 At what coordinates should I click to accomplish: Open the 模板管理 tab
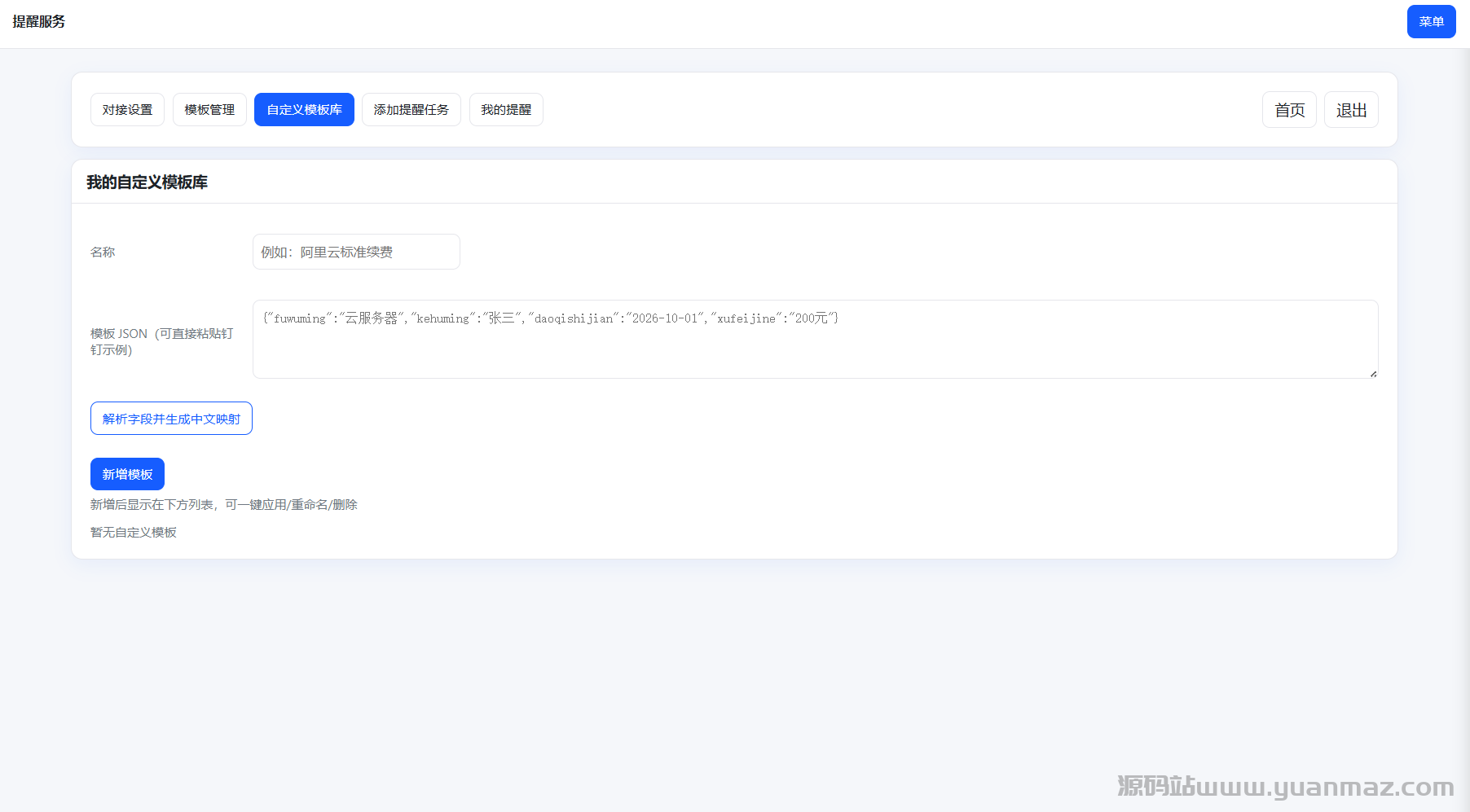tap(209, 110)
